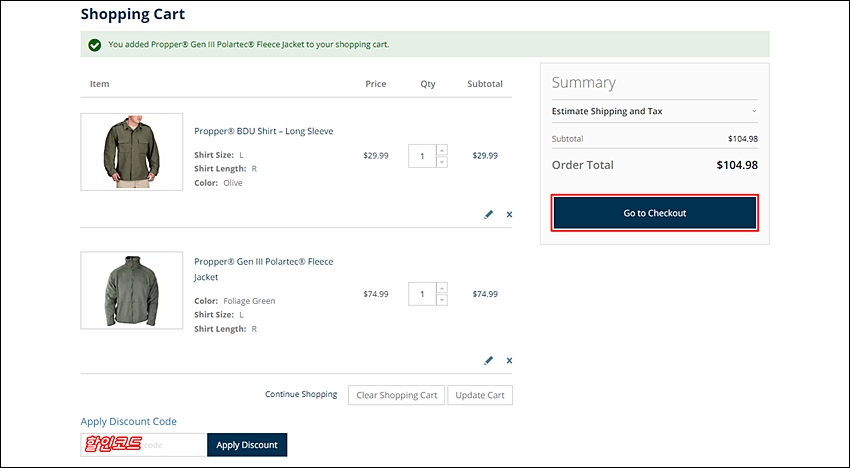Click the BDU Shirt price $29.99
850x468 pixels.
click(x=376, y=156)
